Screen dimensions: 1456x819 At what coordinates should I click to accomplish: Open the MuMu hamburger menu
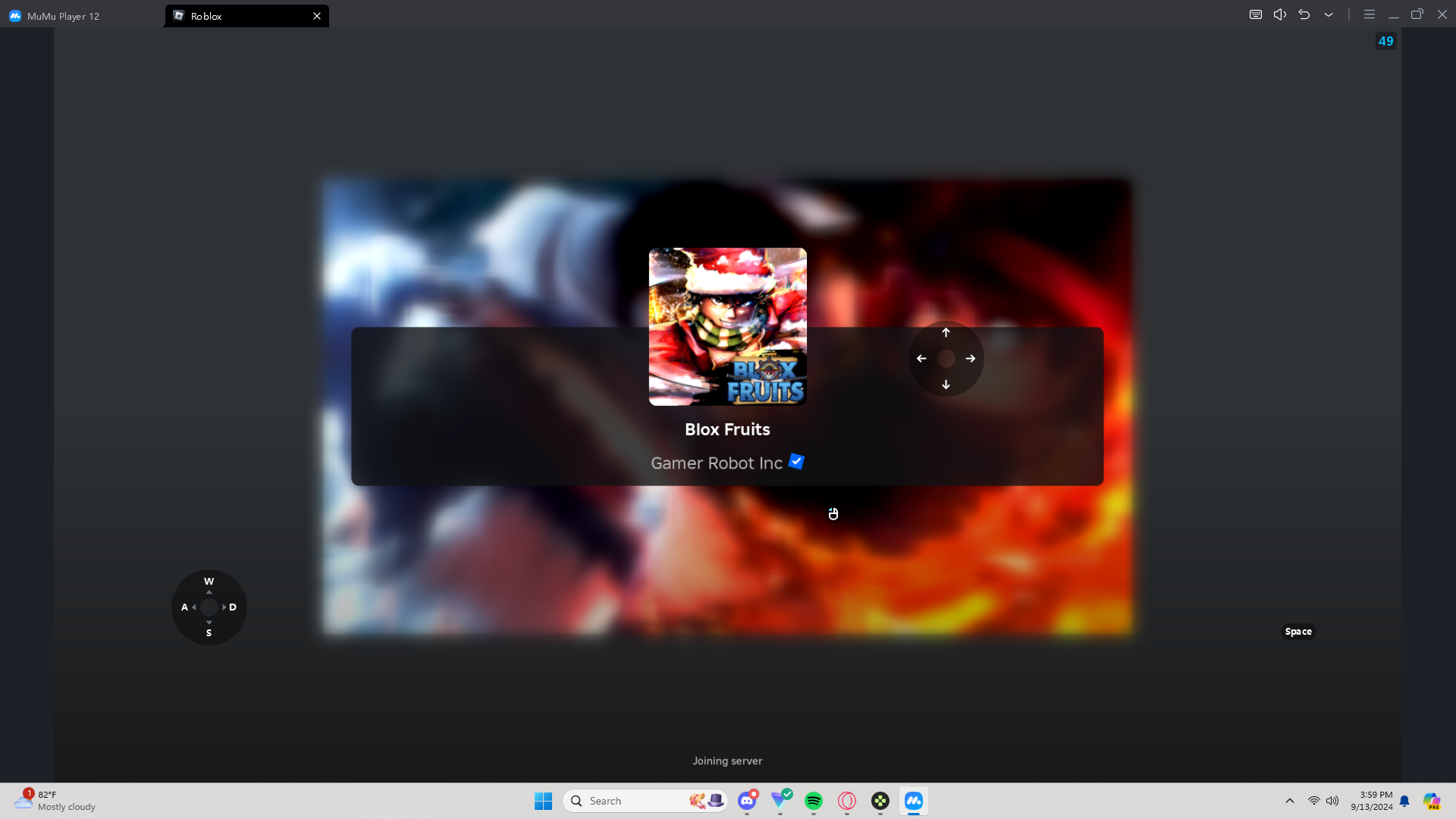[1370, 14]
